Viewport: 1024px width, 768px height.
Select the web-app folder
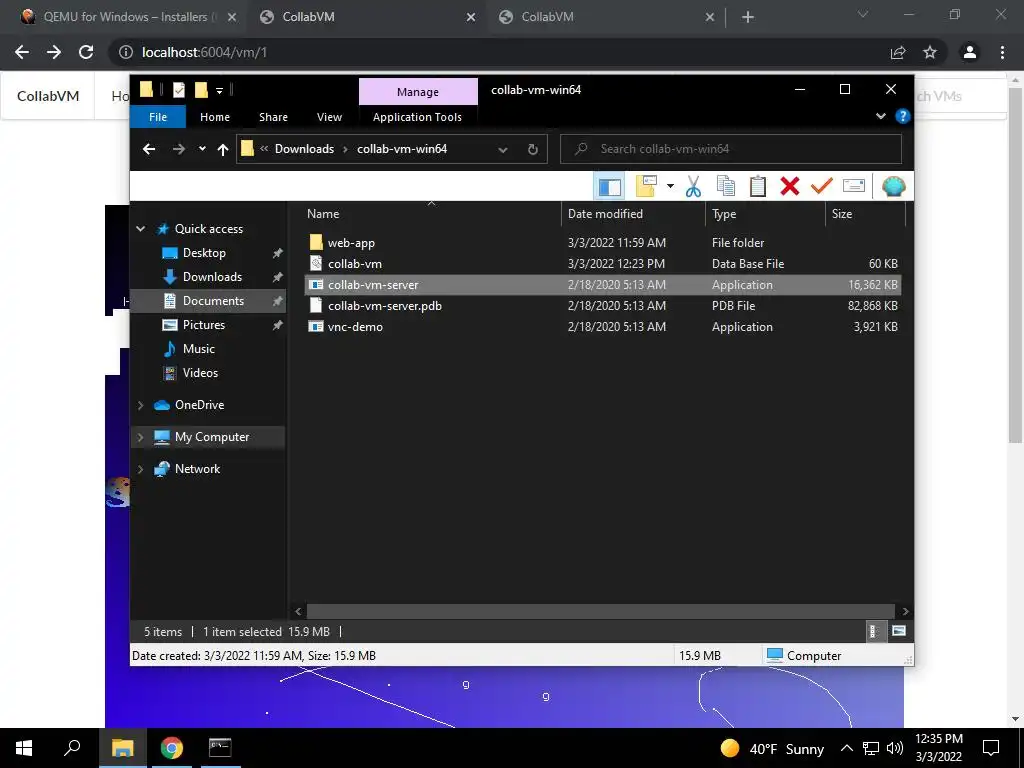pyautogui.click(x=351, y=243)
